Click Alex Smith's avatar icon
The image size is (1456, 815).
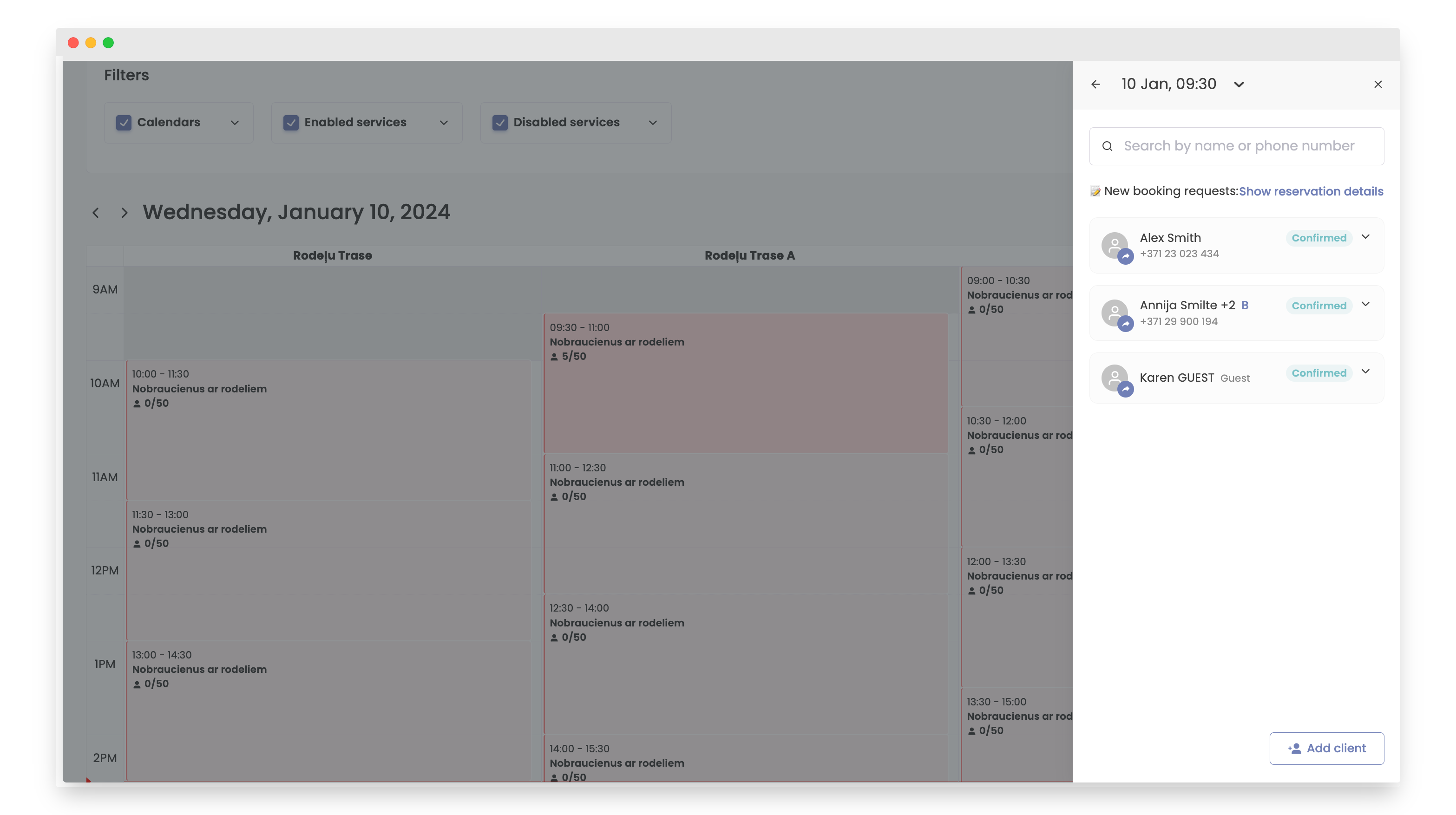[1115, 246]
